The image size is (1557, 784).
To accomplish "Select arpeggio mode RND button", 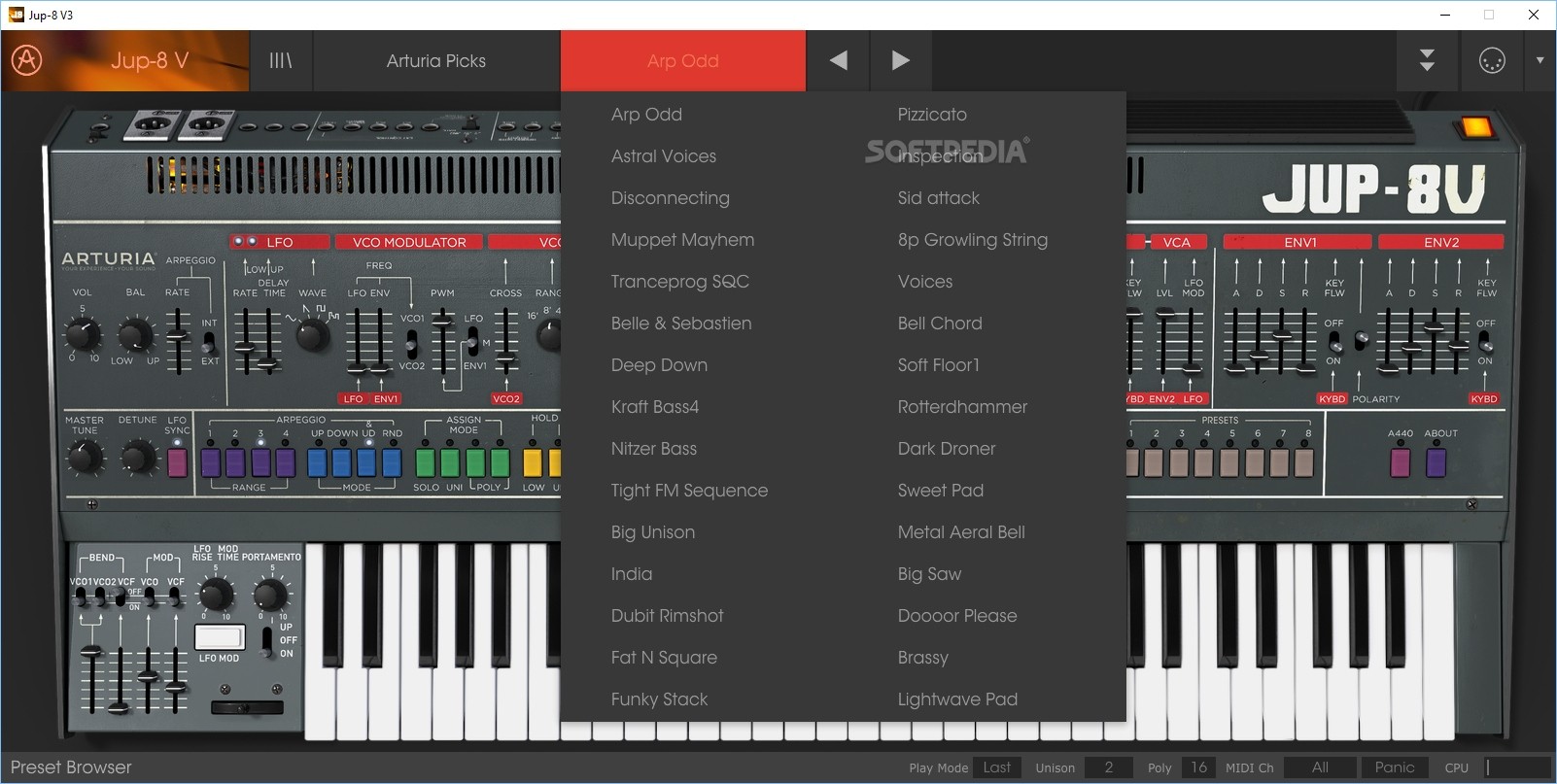I will [392, 461].
